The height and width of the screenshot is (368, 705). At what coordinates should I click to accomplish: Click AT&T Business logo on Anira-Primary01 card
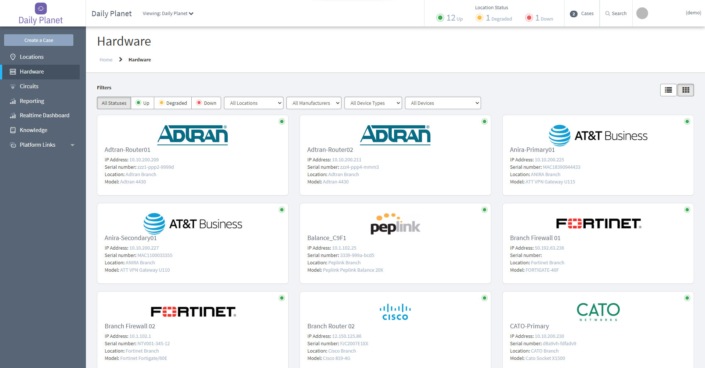coord(598,135)
